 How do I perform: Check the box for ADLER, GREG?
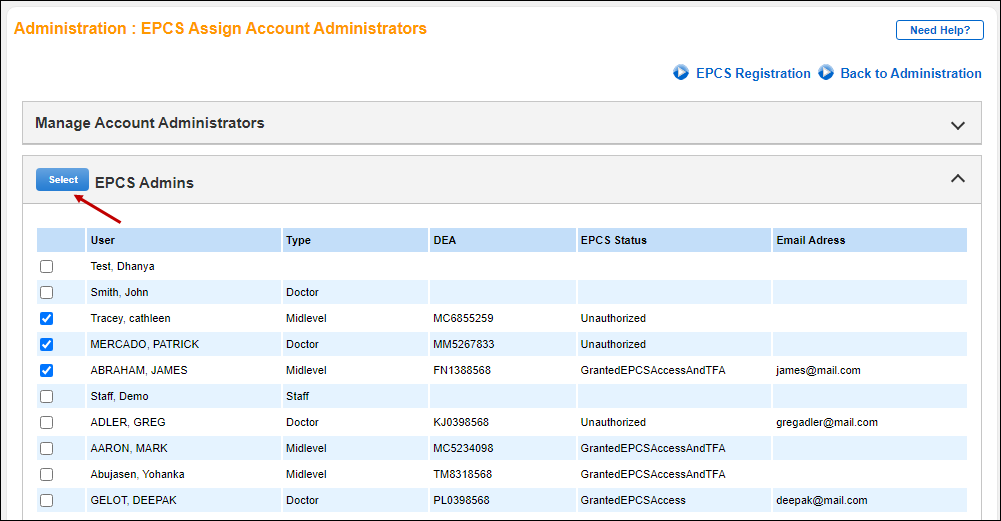47,423
